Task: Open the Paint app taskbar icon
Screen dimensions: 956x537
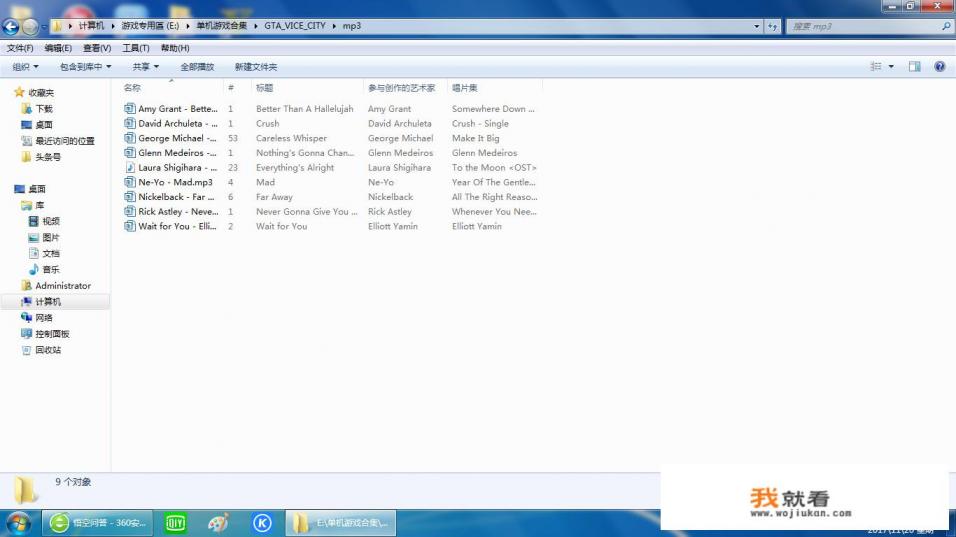Action: pos(218,522)
